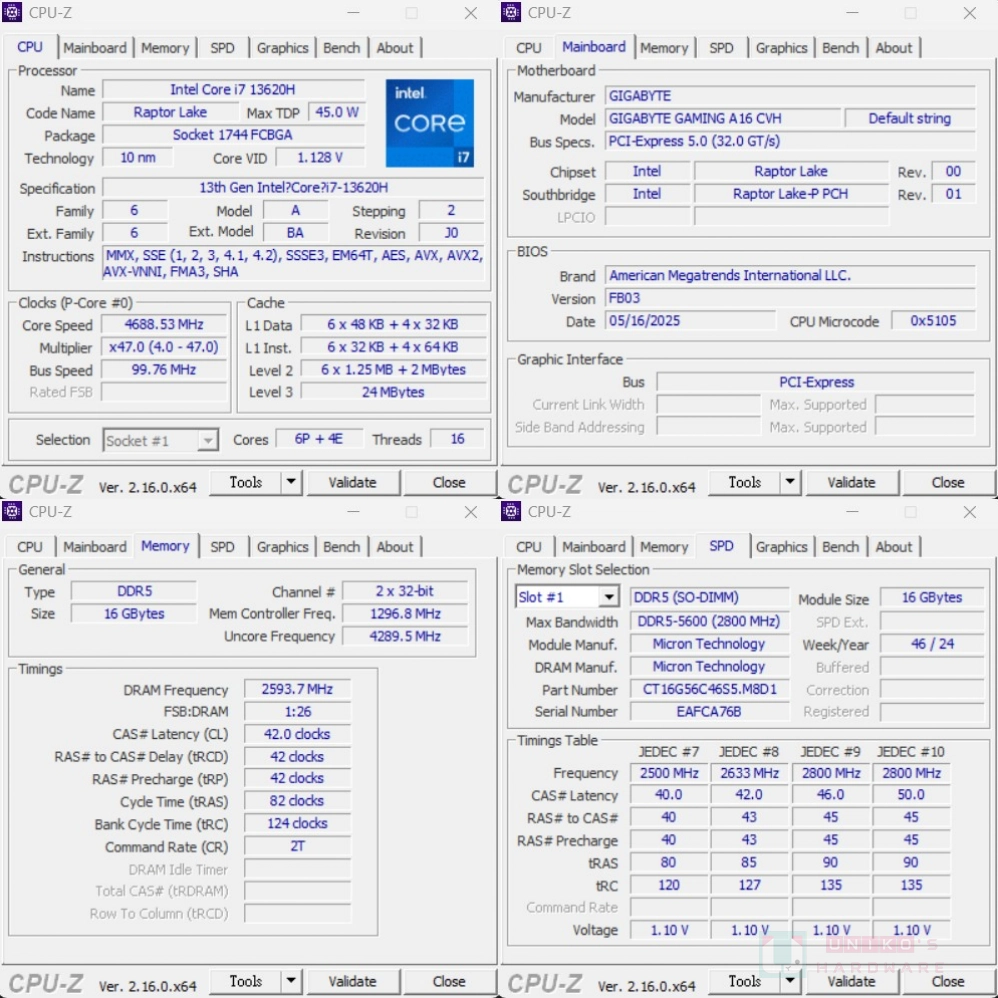The width and height of the screenshot is (998, 998).
Task: Click the CPU Microcode value '0x5105'
Action: 933,321
